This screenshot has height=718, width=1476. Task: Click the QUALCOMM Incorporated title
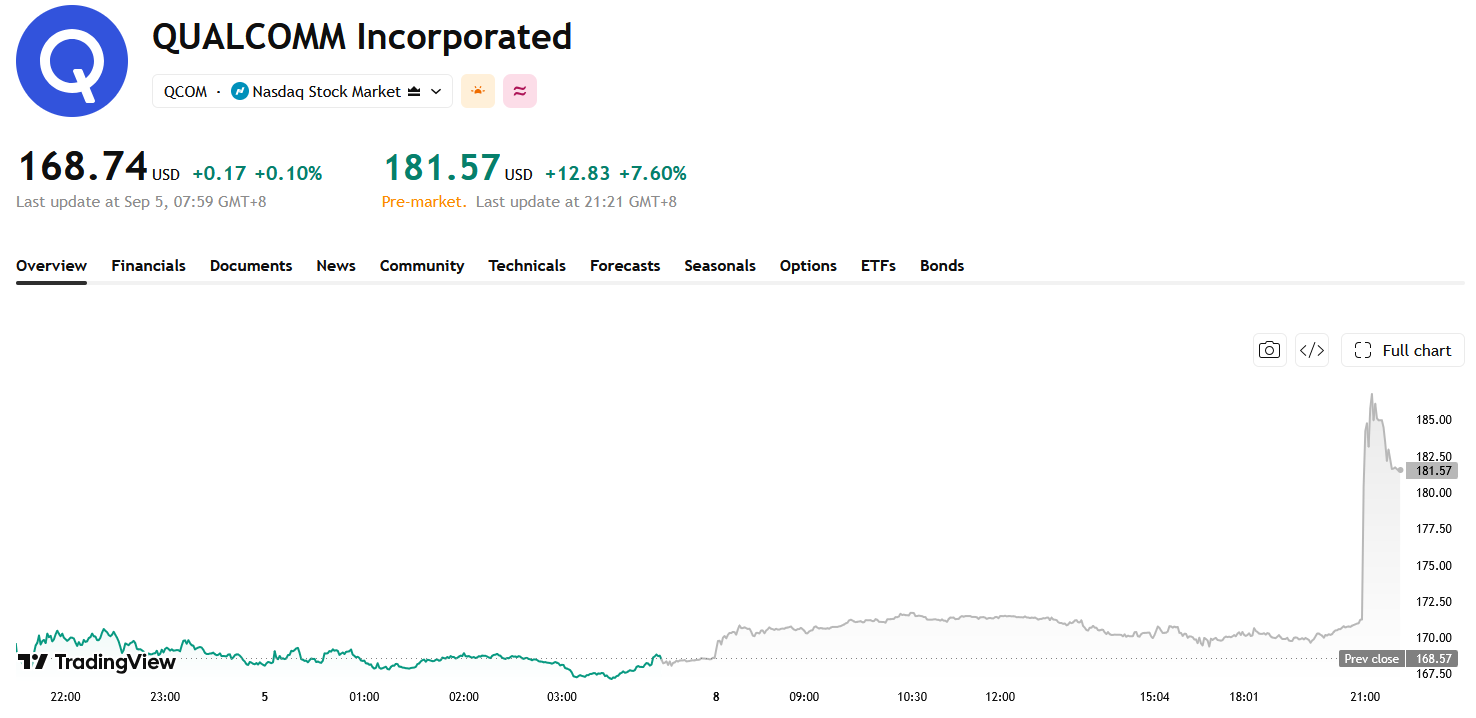[x=362, y=37]
